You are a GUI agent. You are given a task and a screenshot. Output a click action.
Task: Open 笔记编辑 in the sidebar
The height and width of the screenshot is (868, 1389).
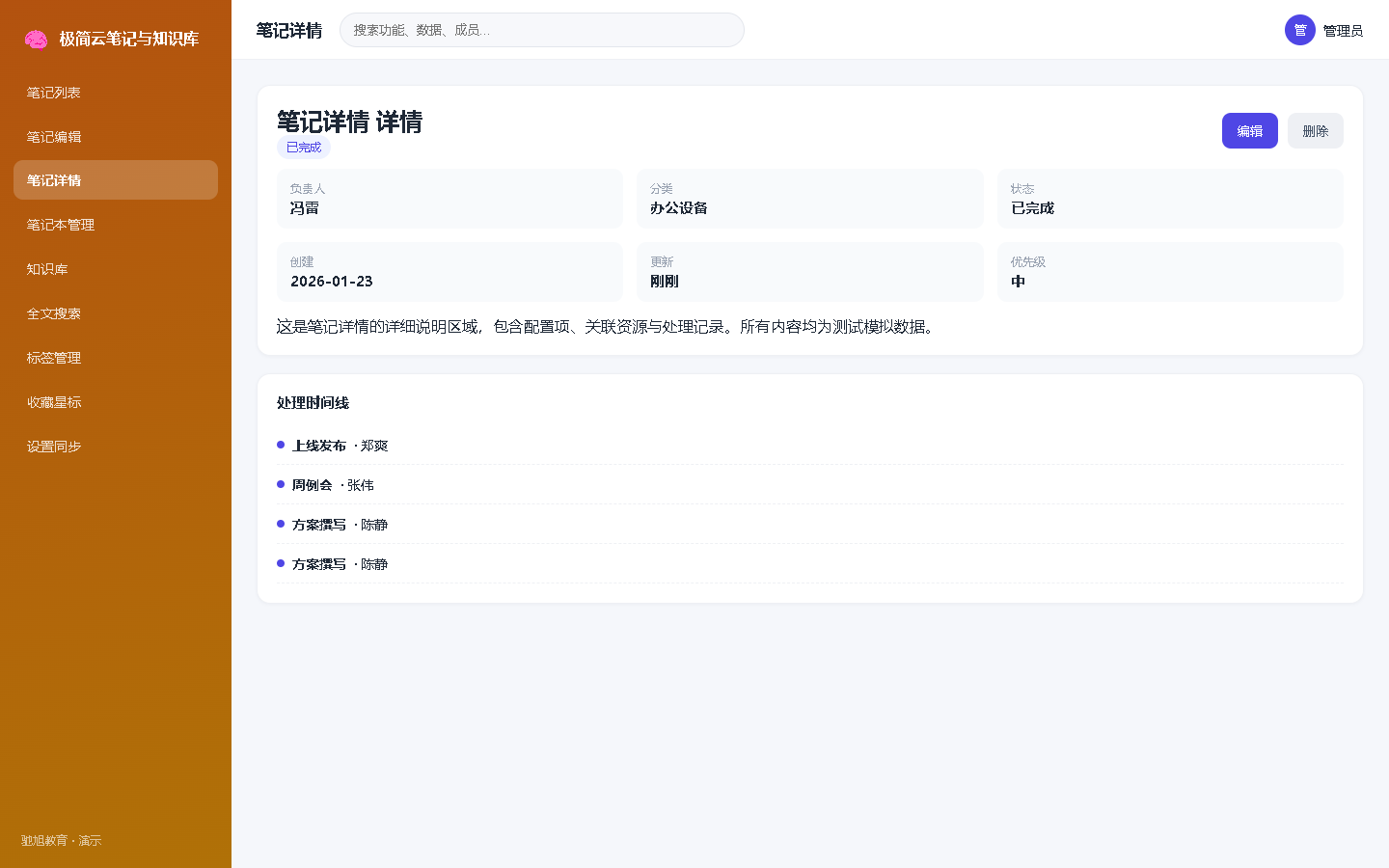[x=116, y=137]
